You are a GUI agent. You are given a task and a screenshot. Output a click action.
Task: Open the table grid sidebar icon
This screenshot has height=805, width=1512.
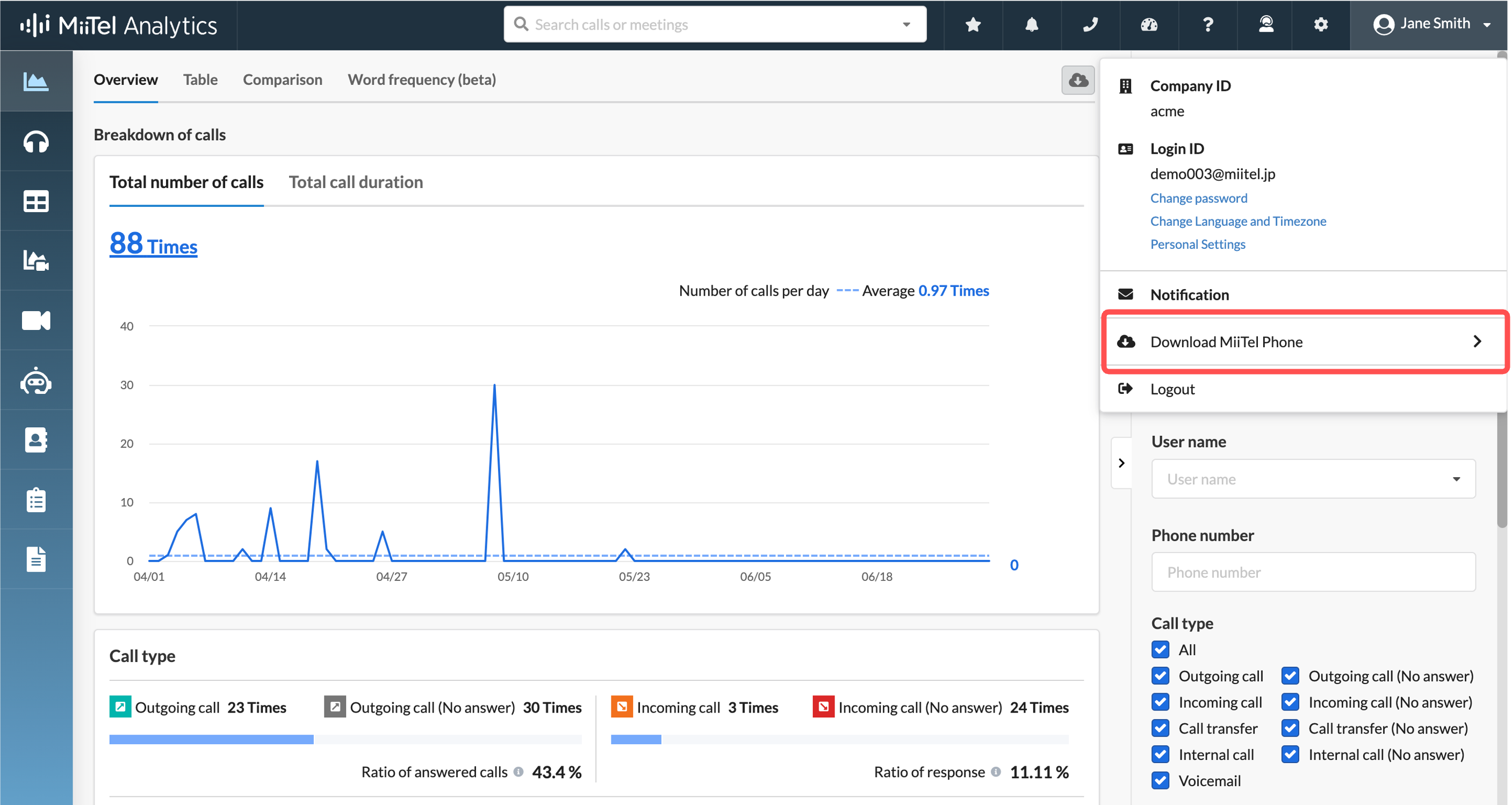coord(36,202)
